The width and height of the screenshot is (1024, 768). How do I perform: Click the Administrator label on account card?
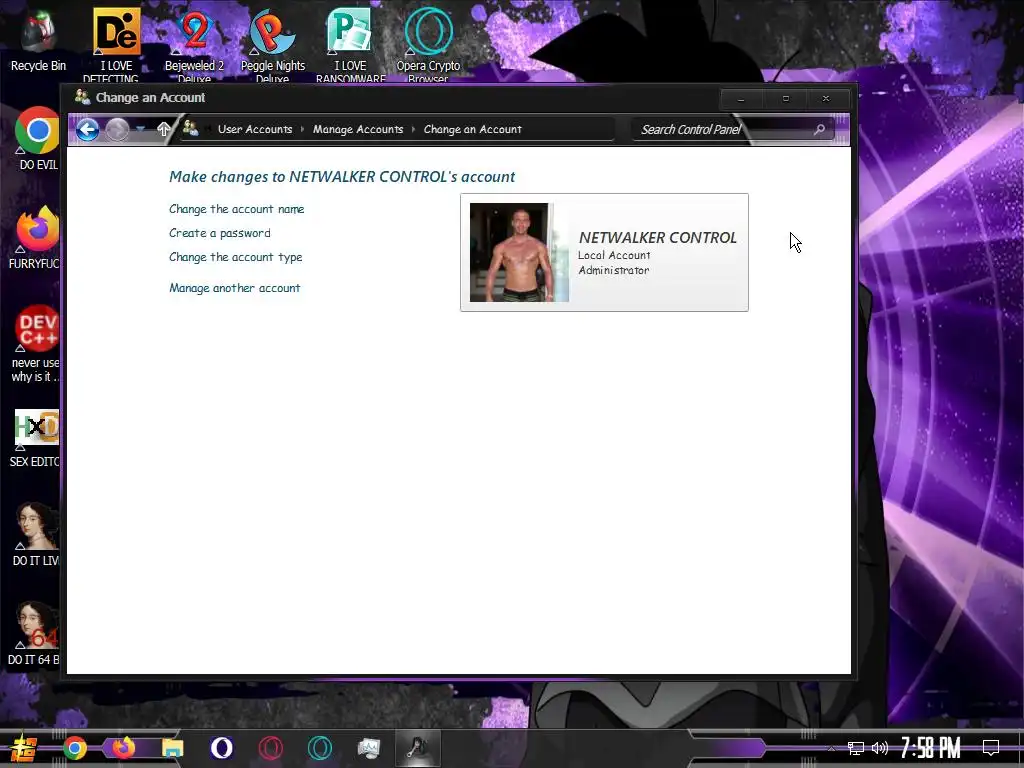pyautogui.click(x=614, y=270)
